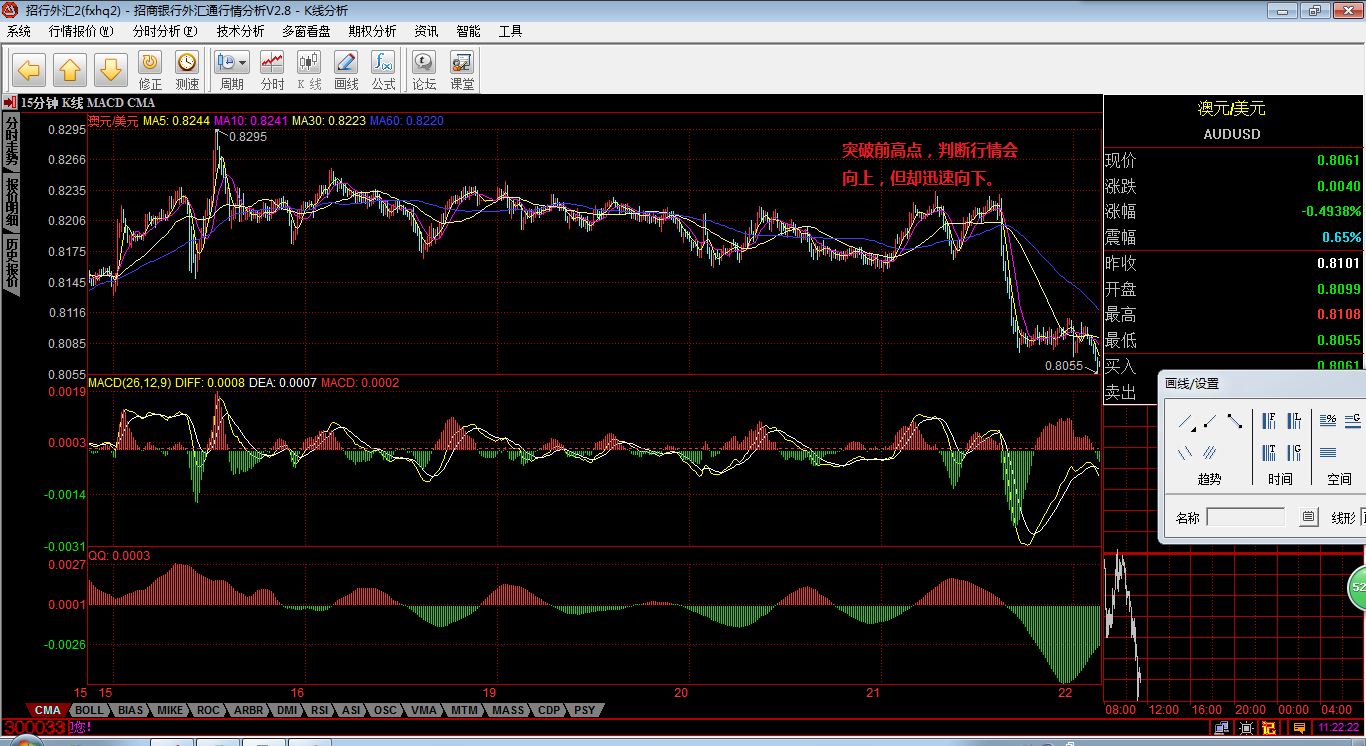Switch to the OSC indicator tab
The image size is (1366, 746).
[x=385, y=710]
